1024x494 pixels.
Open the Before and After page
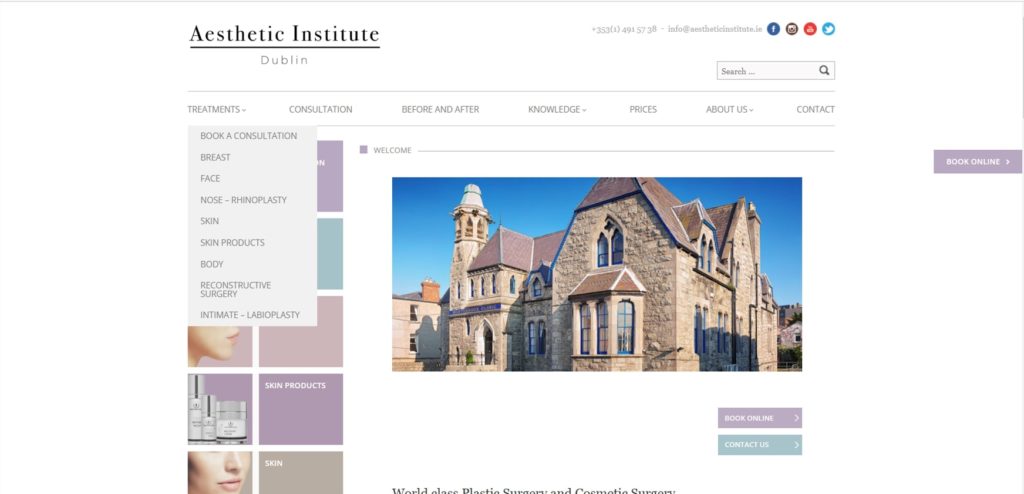pyautogui.click(x=440, y=110)
